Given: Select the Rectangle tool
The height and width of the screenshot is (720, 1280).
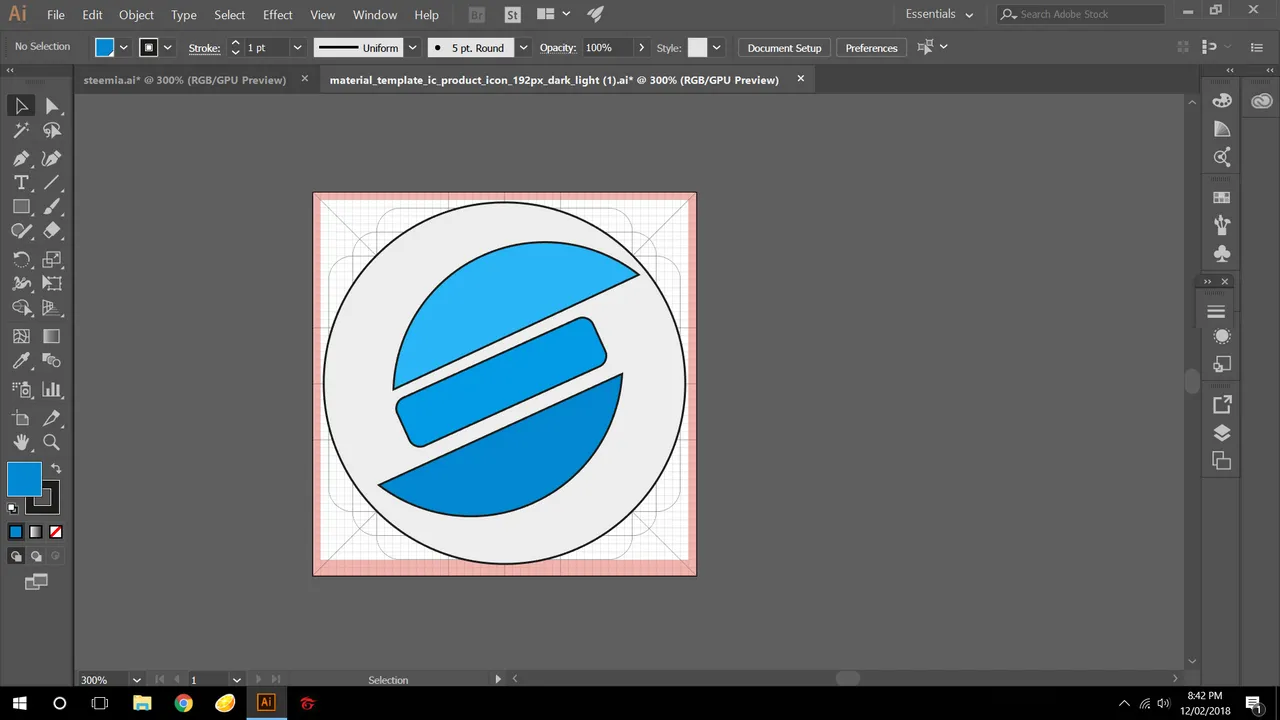Looking at the screenshot, I should pyautogui.click(x=21, y=207).
